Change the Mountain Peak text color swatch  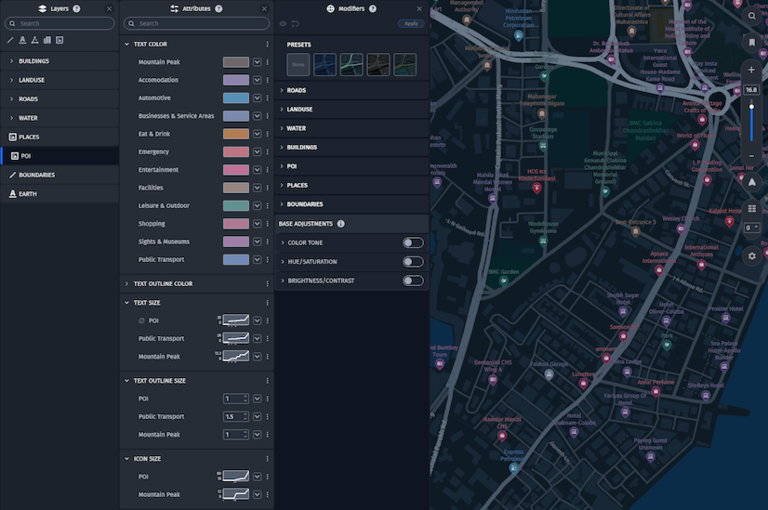pyautogui.click(x=236, y=62)
